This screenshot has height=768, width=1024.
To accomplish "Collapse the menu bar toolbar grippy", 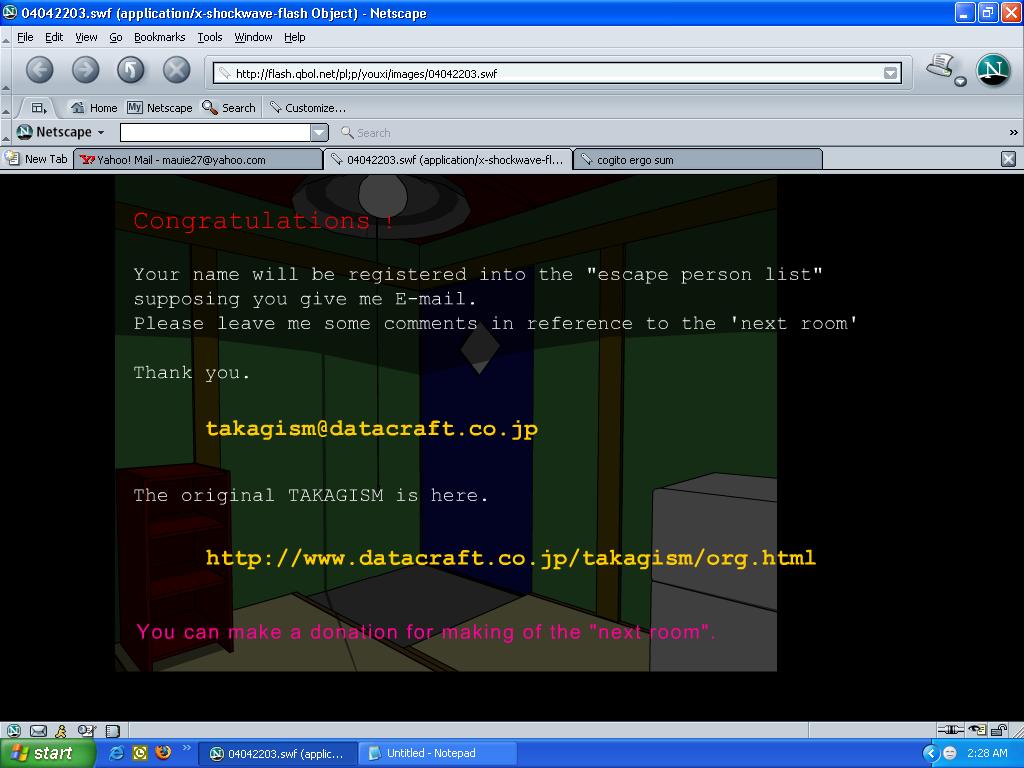I will [x=6, y=38].
